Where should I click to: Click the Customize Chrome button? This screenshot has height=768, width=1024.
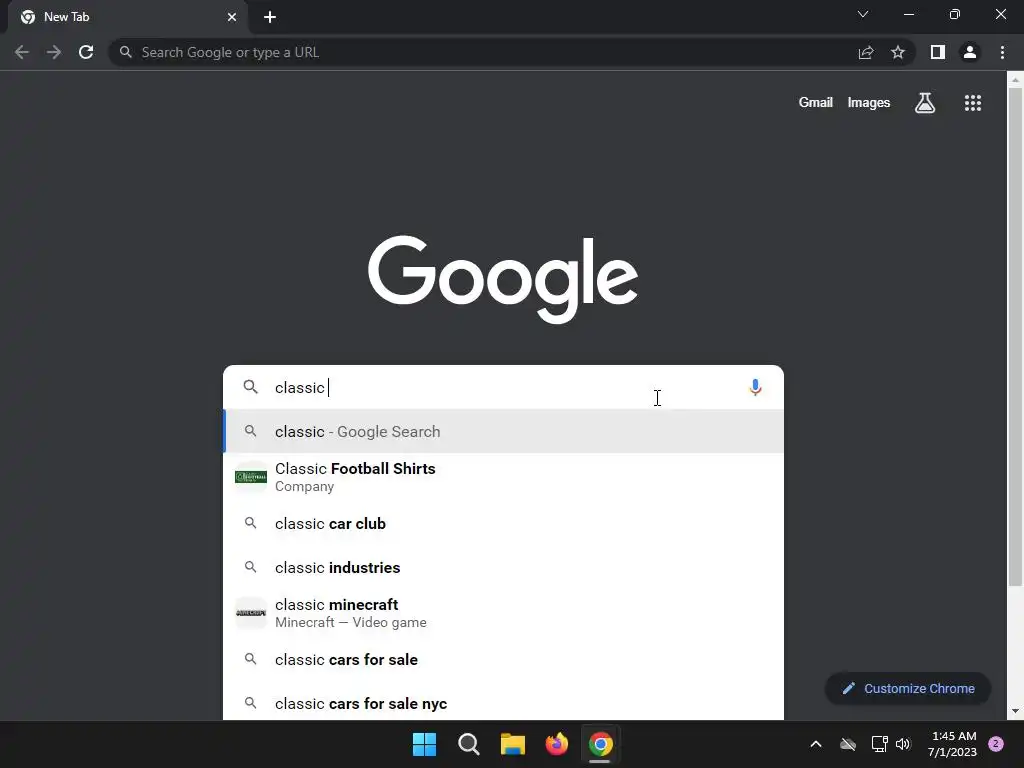click(x=908, y=688)
